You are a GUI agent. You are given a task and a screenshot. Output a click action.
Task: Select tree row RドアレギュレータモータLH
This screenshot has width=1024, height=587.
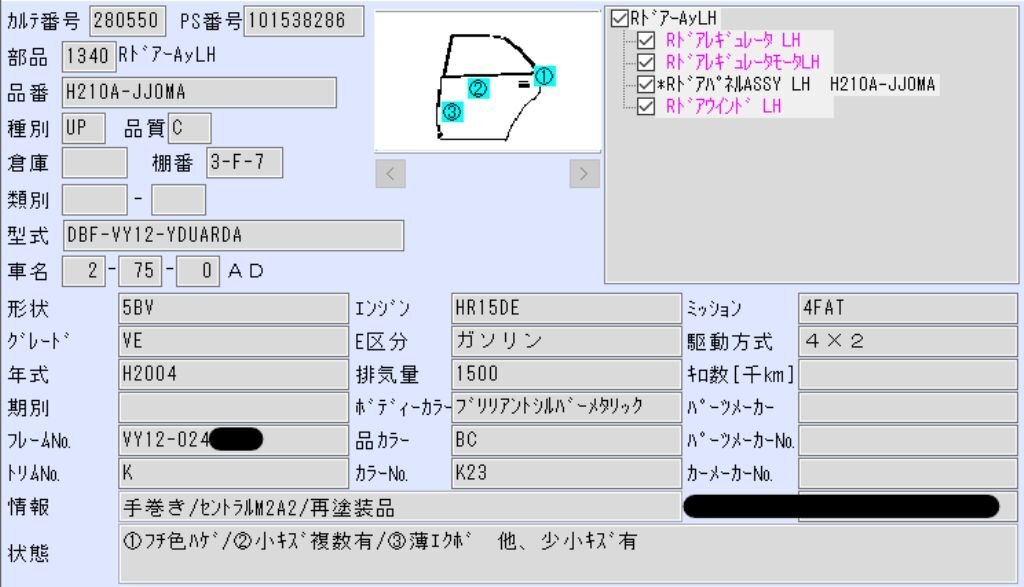tap(743, 62)
